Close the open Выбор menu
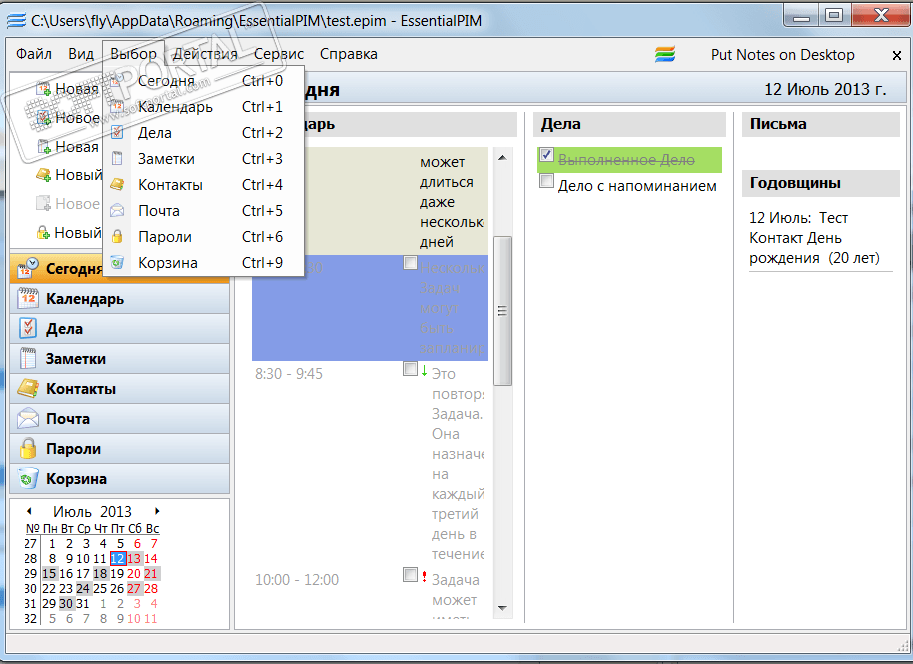The image size is (913, 664). pyautogui.click(x=133, y=54)
